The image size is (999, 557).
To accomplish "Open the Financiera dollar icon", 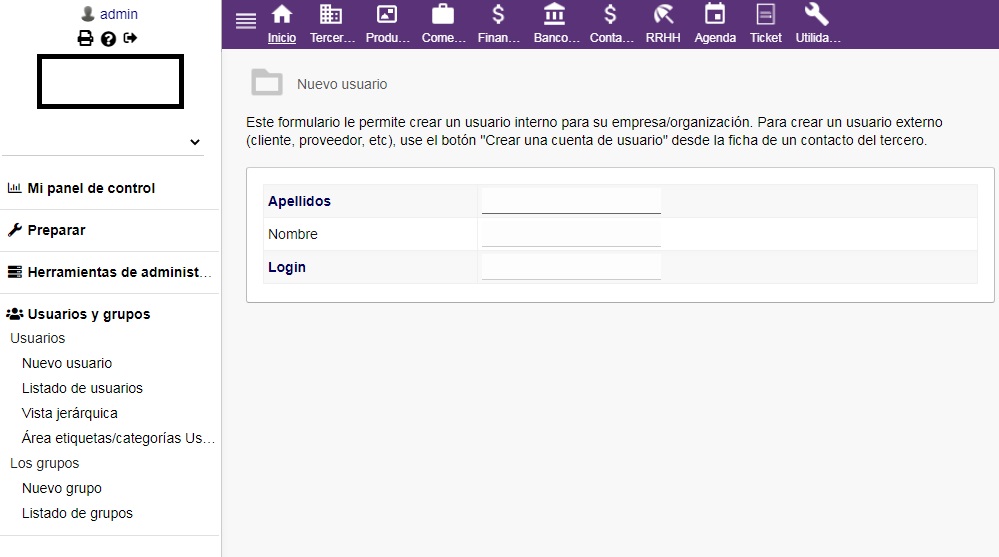I will click(498, 14).
